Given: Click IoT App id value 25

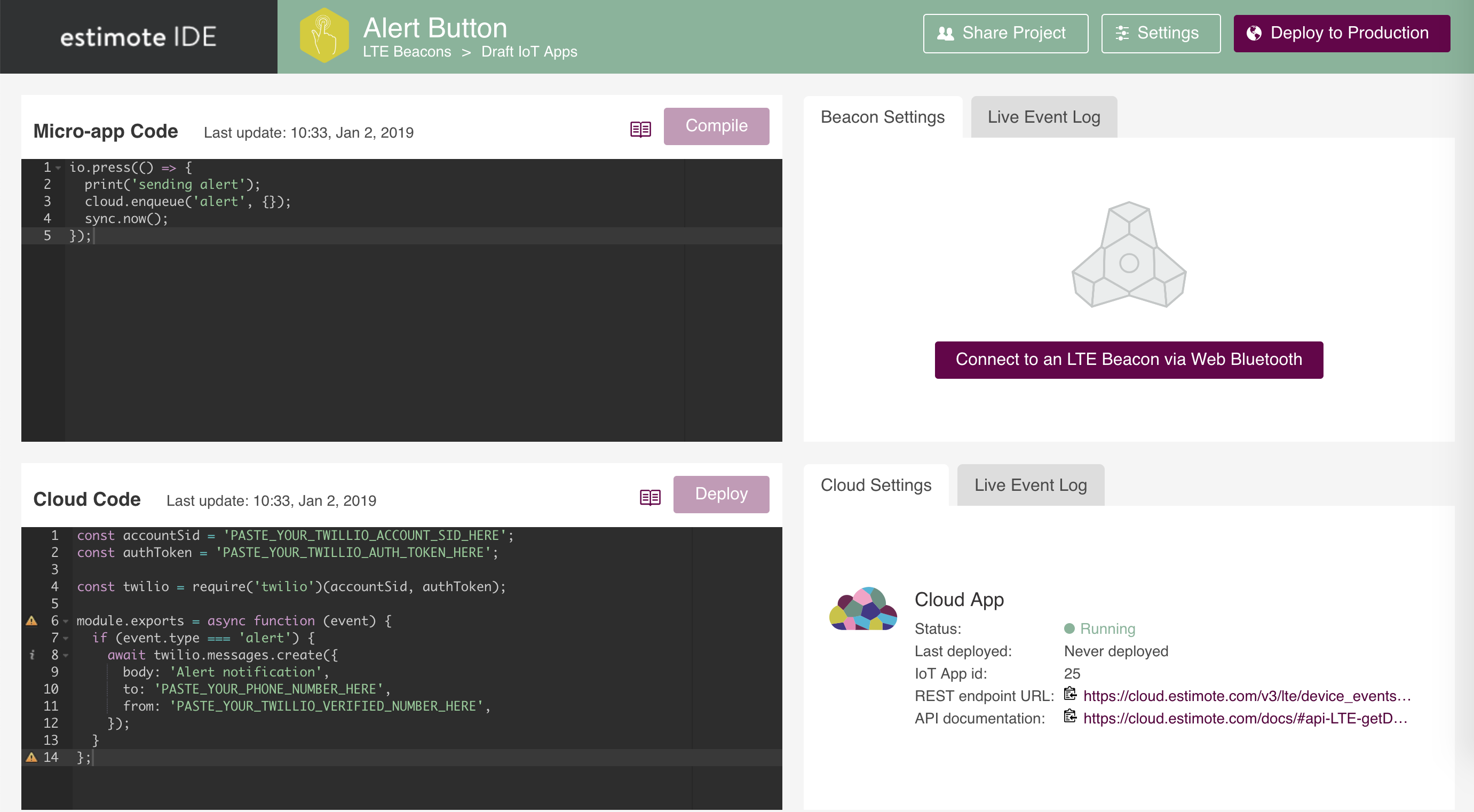Looking at the screenshot, I should pyautogui.click(x=1072, y=673).
